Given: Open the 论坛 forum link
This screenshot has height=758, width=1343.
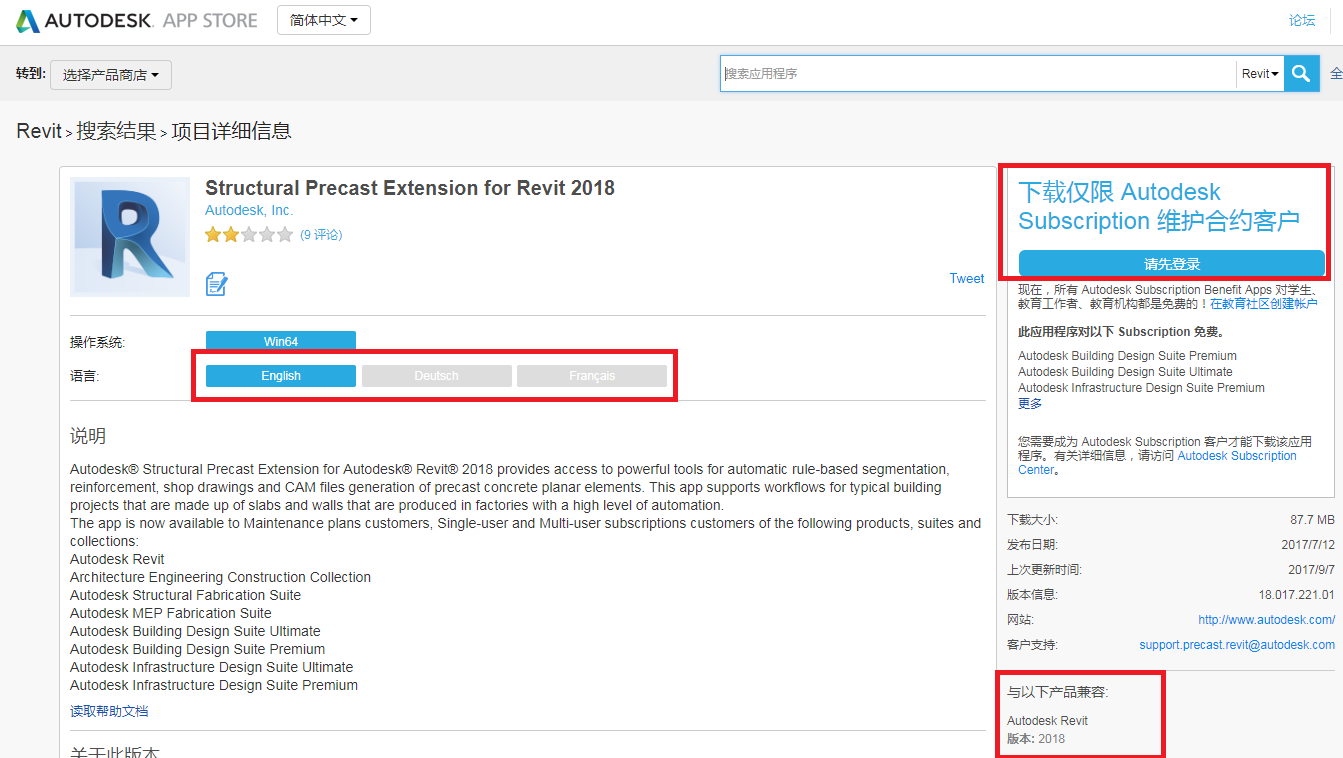Looking at the screenshot, I should click(x=1302, y=19).
